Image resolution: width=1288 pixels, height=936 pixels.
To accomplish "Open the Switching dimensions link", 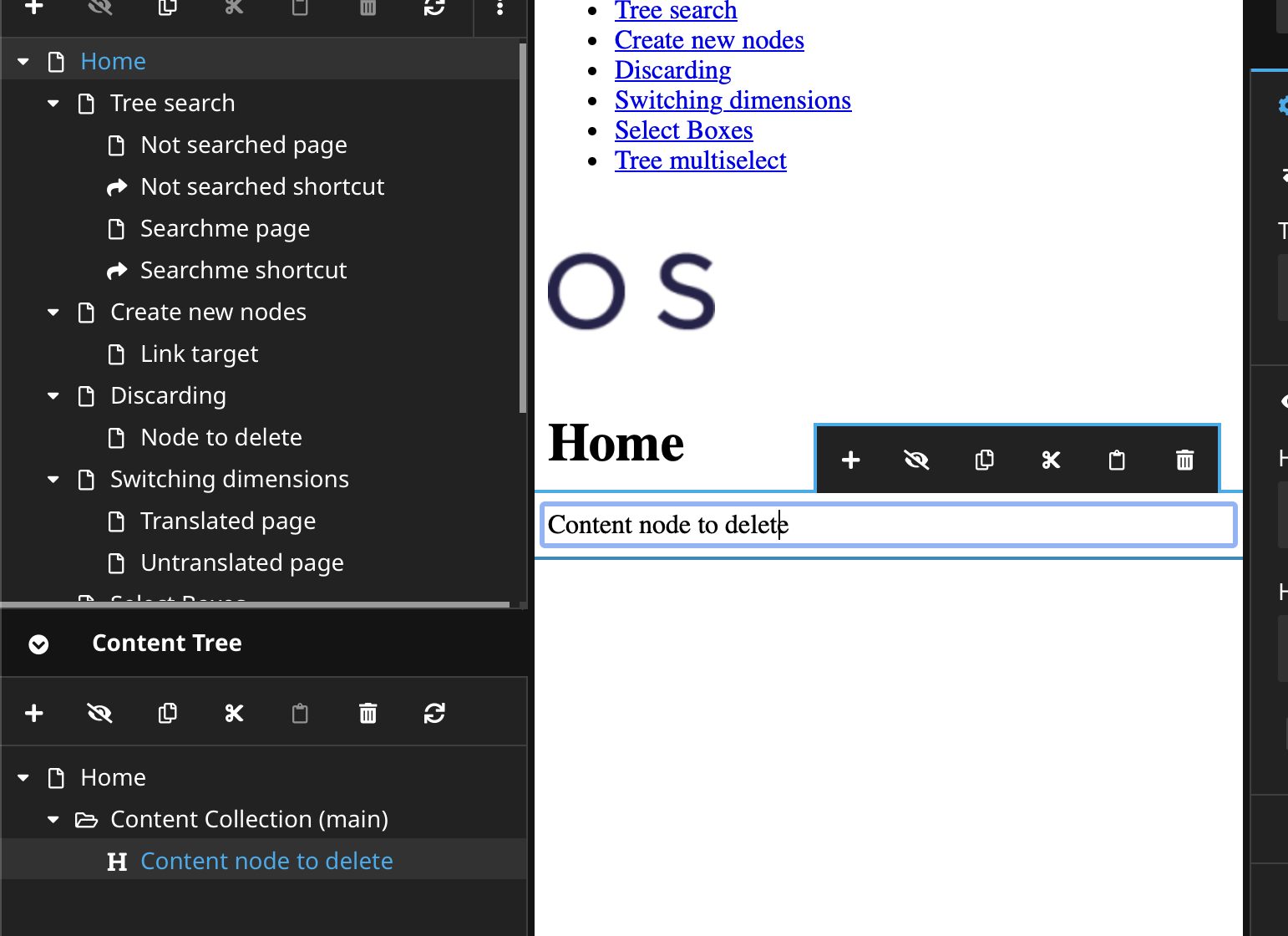I will pyautogui.click(x=733, y=100).
